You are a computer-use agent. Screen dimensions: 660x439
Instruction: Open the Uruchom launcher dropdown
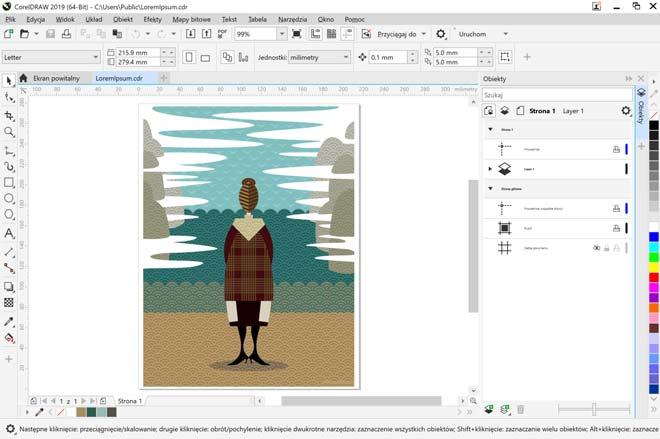coord(506,34)
